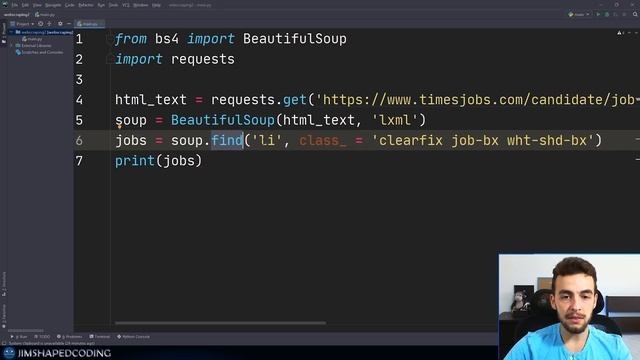
Task: Open the Project view dropdown
Action: (22, 24)
